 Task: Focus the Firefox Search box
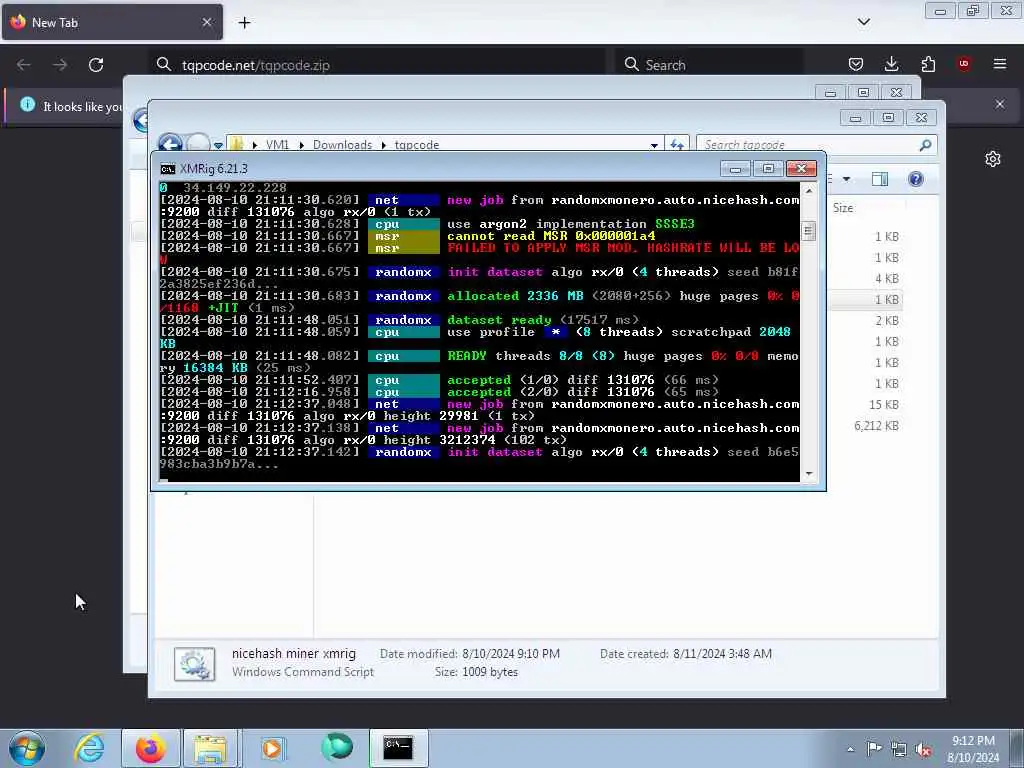click(710, 65)
